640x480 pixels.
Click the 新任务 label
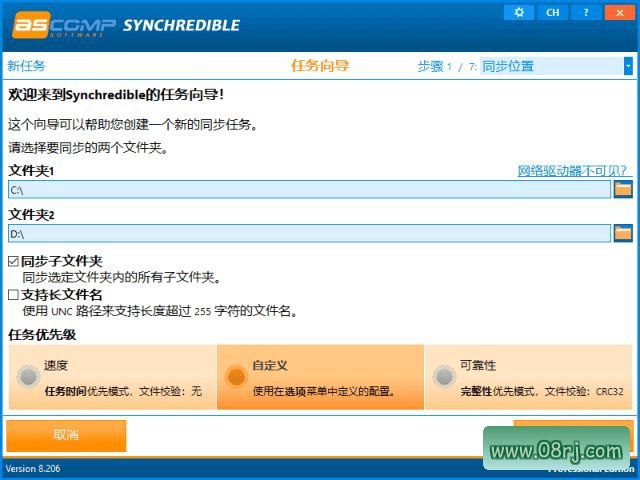27,66
